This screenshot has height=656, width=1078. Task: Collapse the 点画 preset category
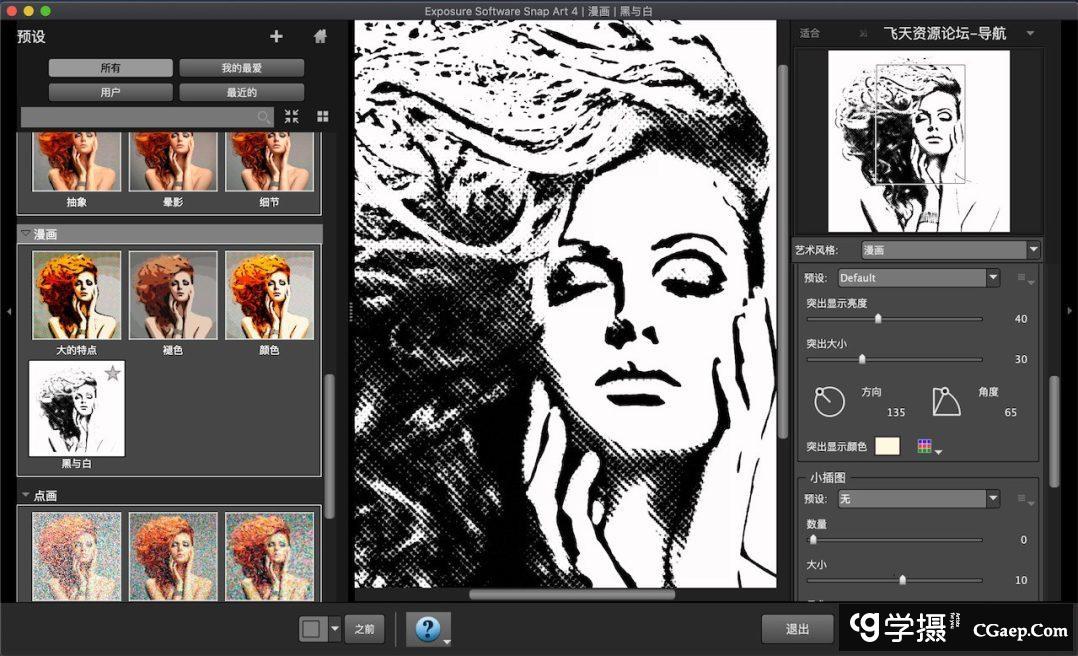click(26, 495)
